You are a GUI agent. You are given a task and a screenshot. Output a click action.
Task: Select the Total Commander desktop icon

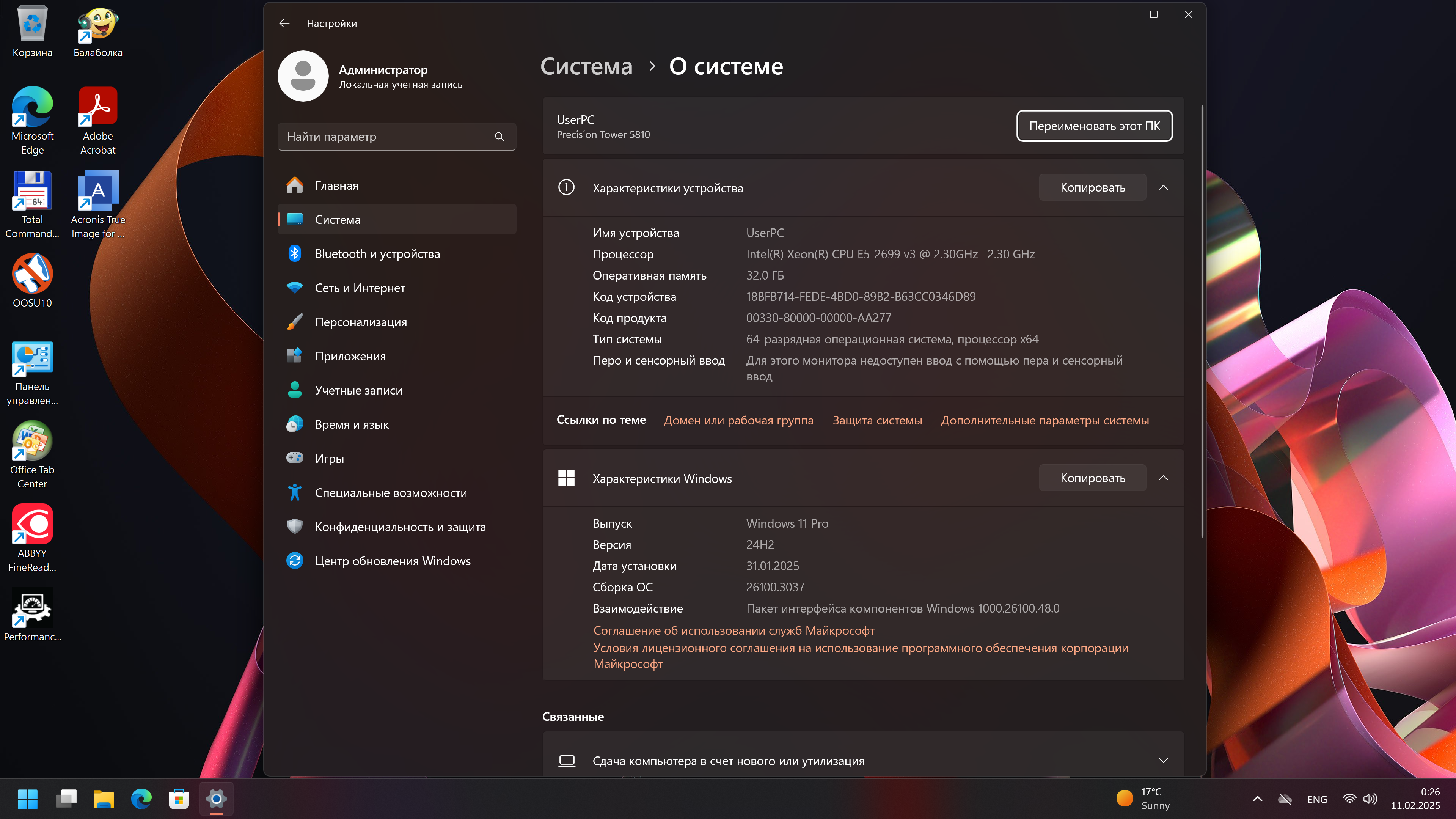pos(32,204)
